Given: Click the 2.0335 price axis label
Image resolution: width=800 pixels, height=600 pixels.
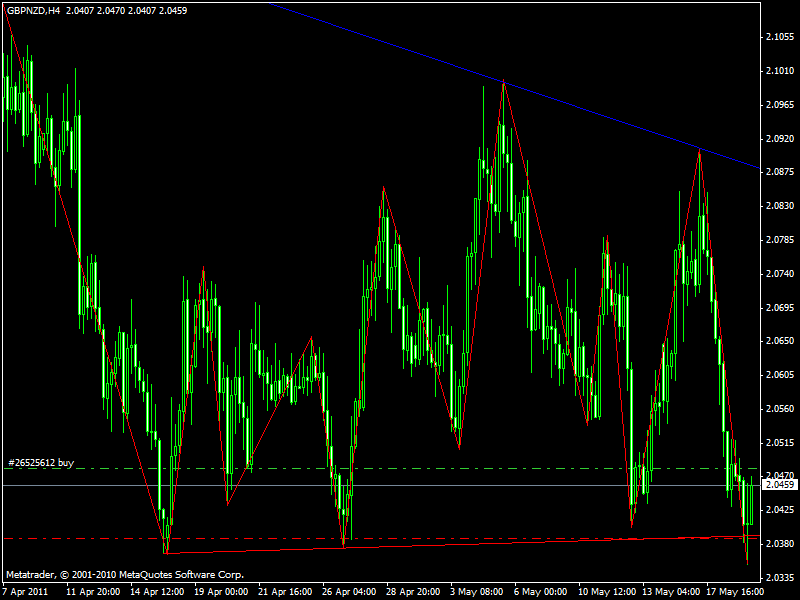Looking at the screenshot, I should [778, 578].
